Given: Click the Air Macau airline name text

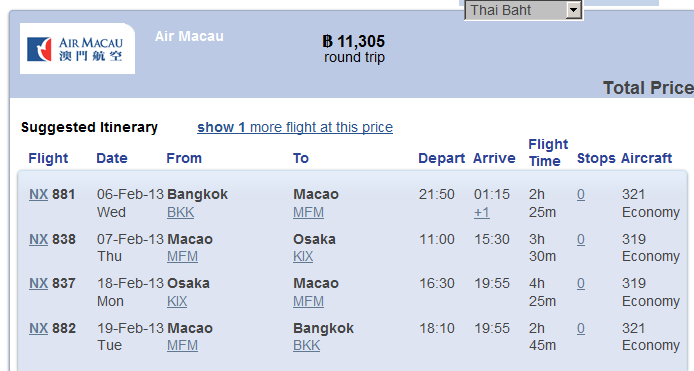Looking at the screenshot, I should point(189,36).
